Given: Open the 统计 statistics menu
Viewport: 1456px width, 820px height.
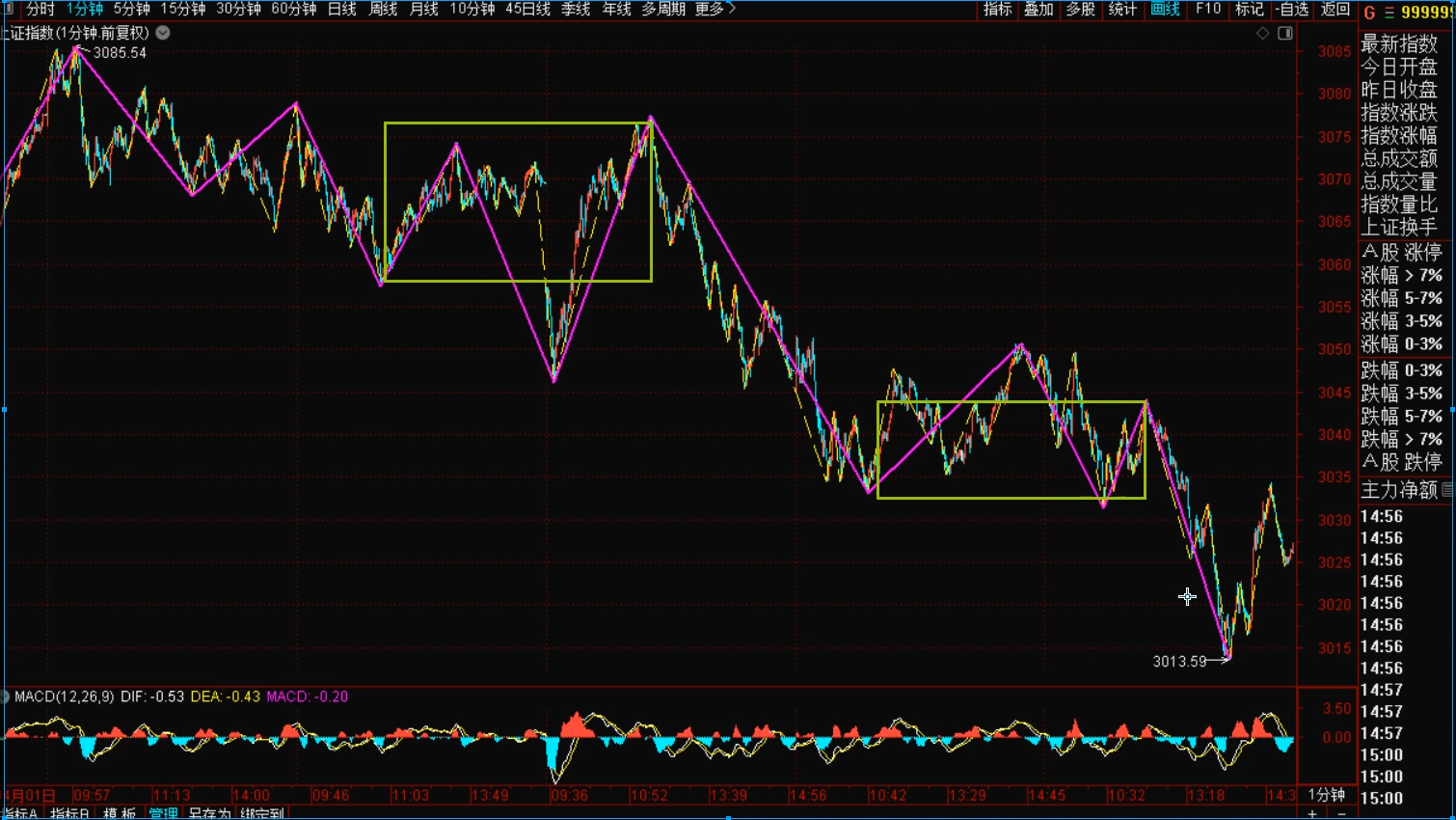Looking at the screenshot, I should pos(1122,9).
